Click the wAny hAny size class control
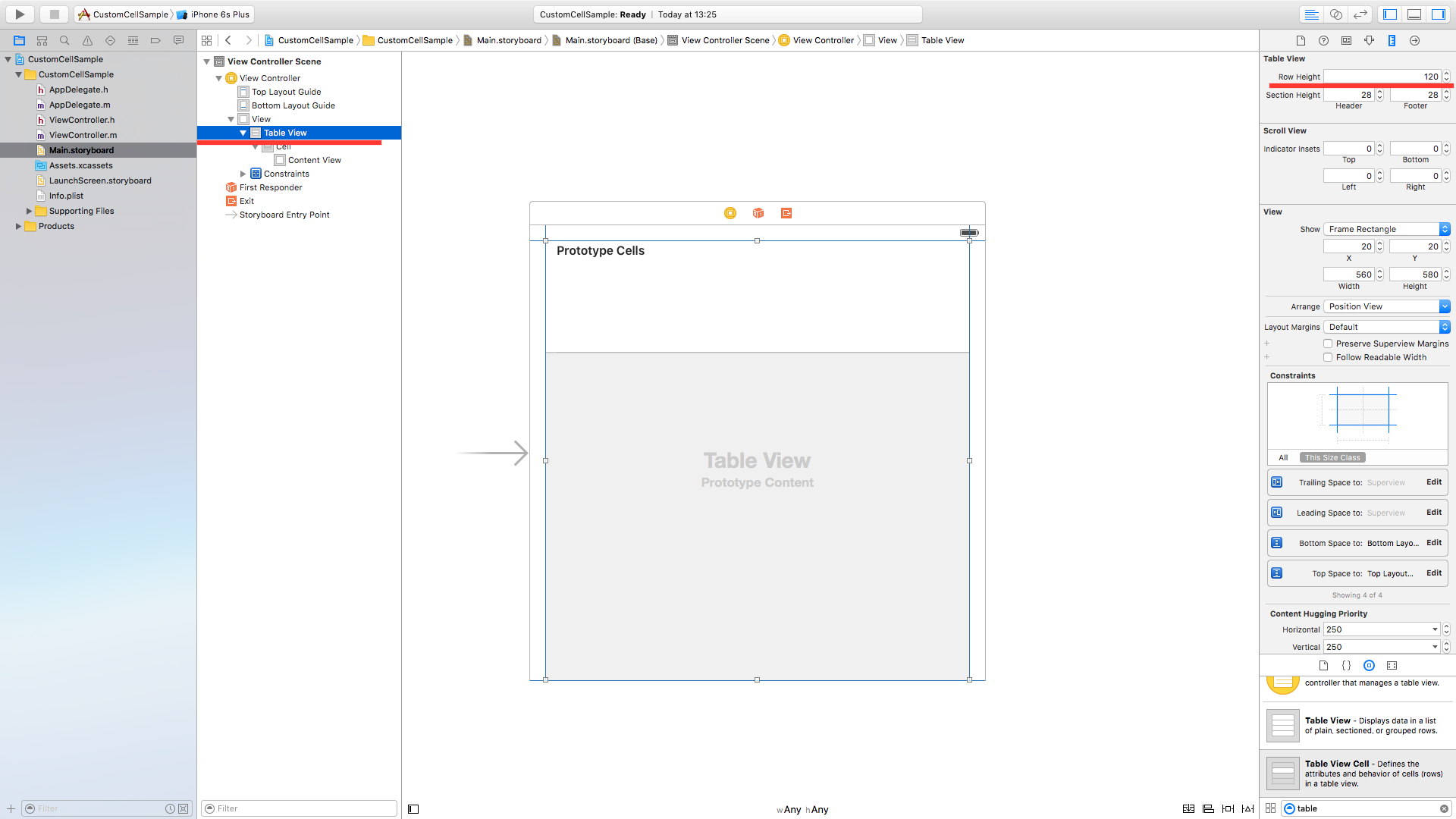Screen dimensions: 1456x819 coord(802,809)
